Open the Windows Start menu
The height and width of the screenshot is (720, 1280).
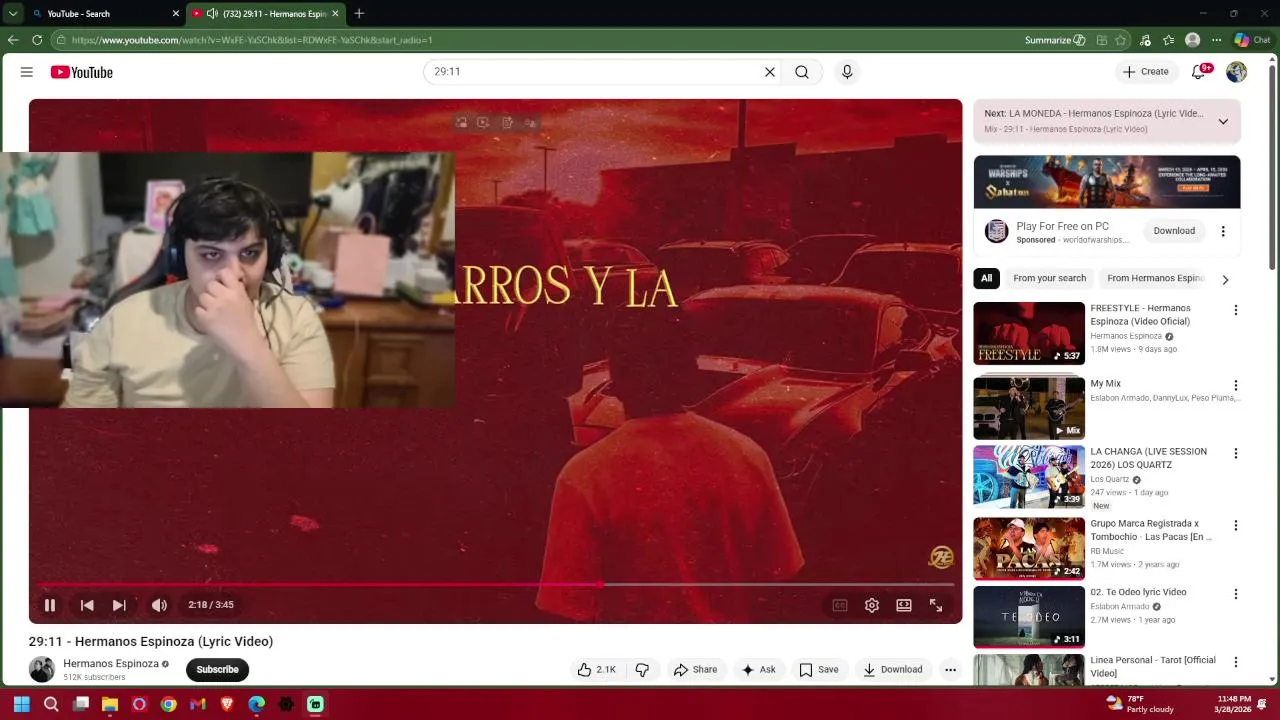(21, 704)
